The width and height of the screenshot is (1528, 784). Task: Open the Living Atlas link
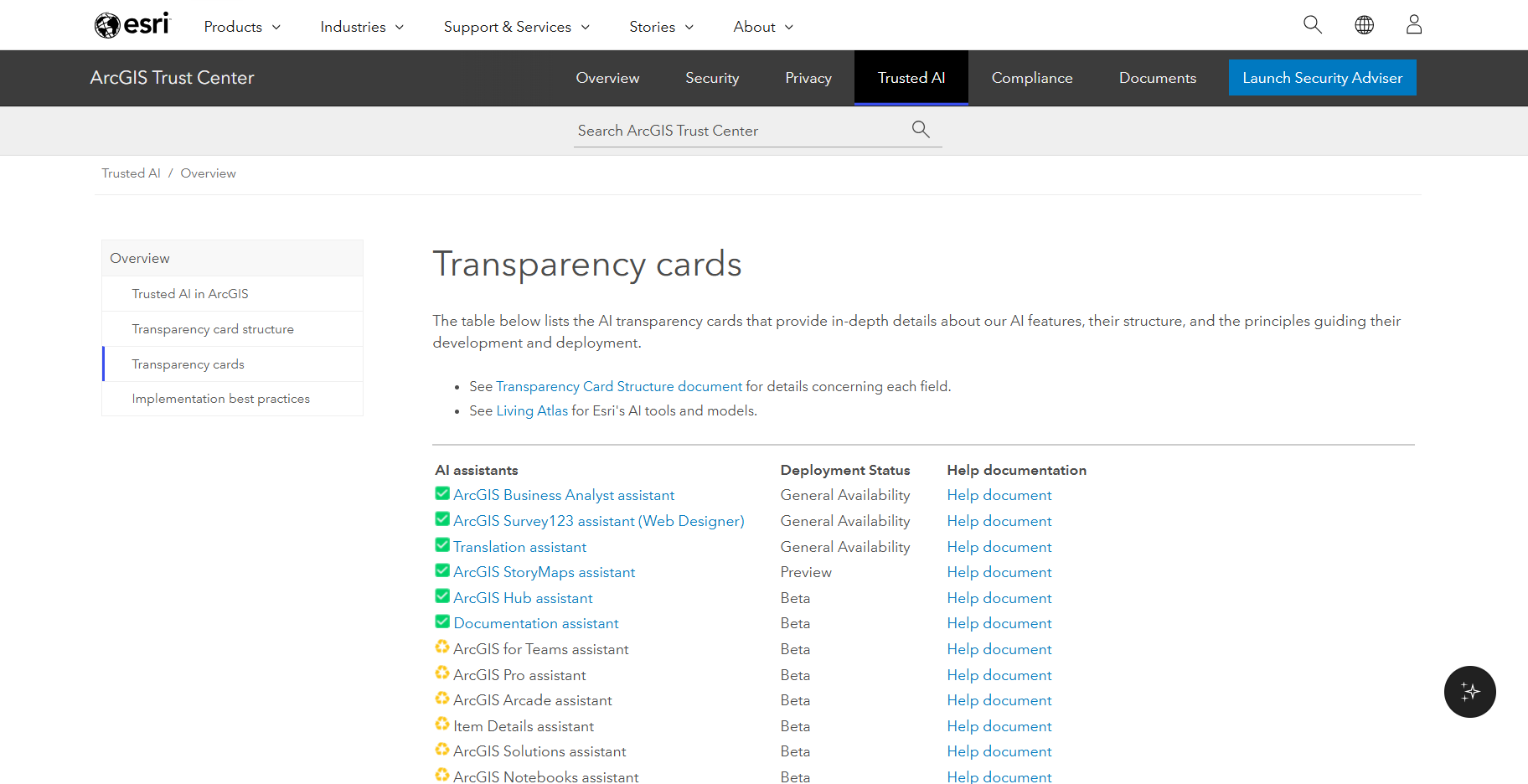click(x=532, y=410)
